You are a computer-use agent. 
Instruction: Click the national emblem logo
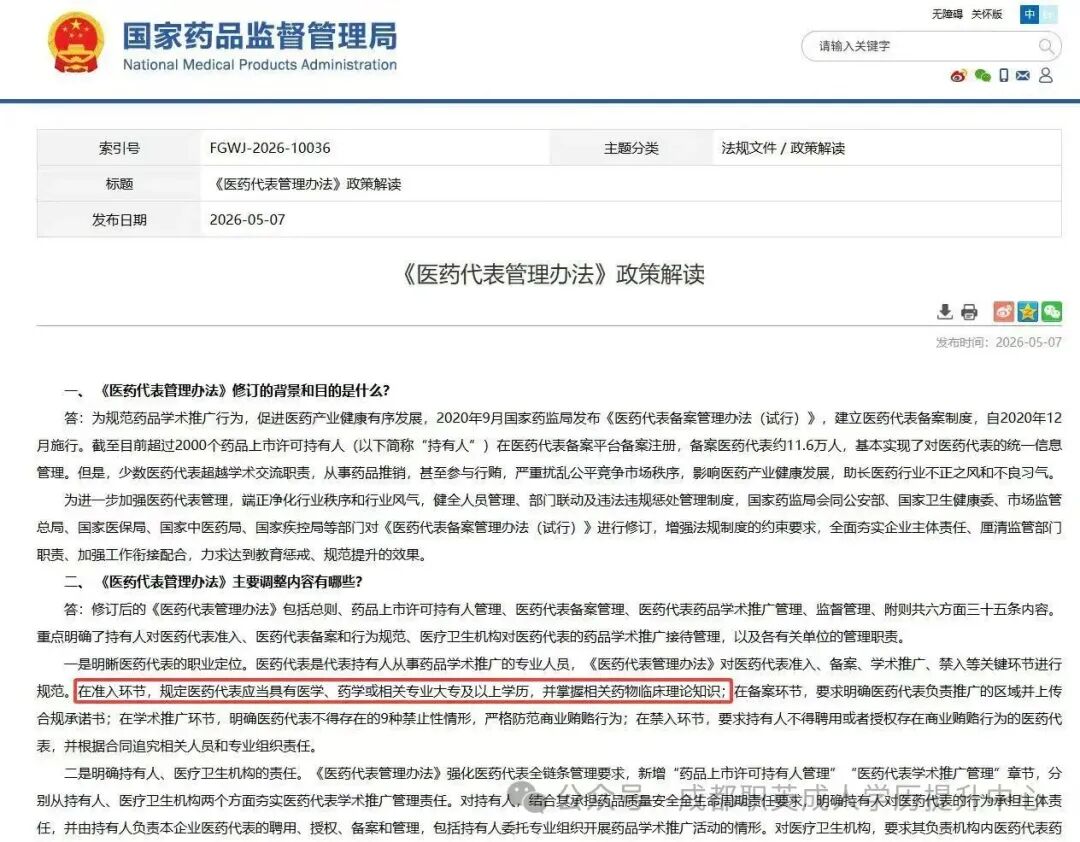point(75,43)
